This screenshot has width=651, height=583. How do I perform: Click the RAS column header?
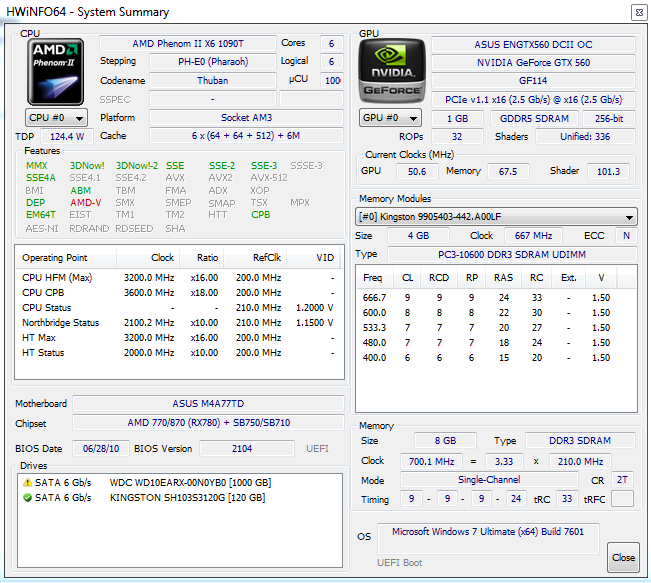click(x=504, y=277)
